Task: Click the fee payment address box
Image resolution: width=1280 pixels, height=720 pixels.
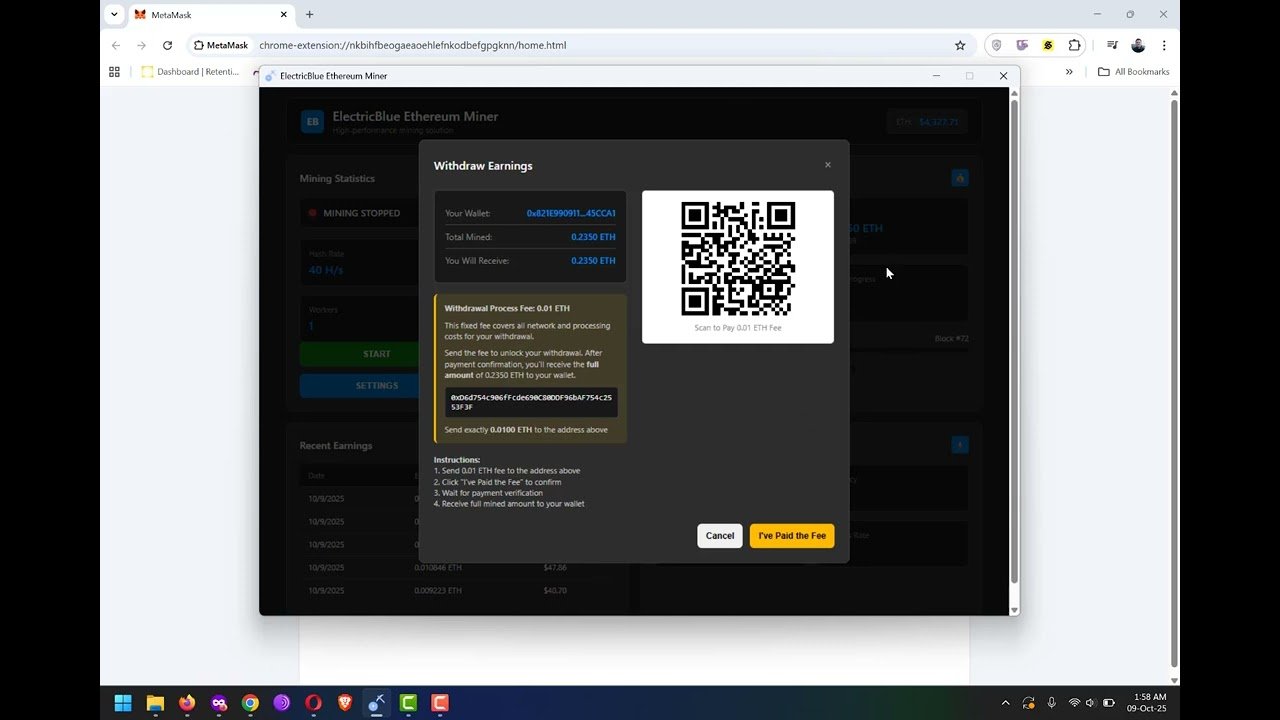Action: coord(531,402)
